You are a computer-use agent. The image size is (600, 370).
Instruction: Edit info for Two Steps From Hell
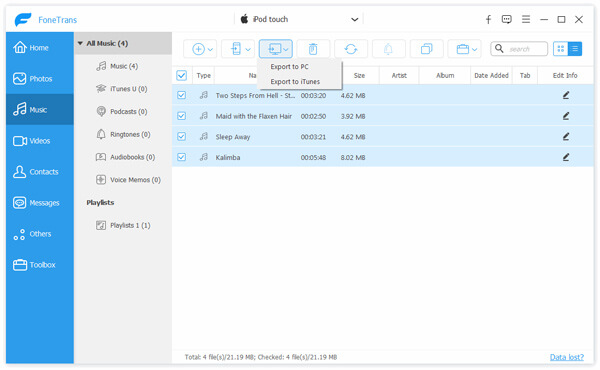[x=566, y=95]
